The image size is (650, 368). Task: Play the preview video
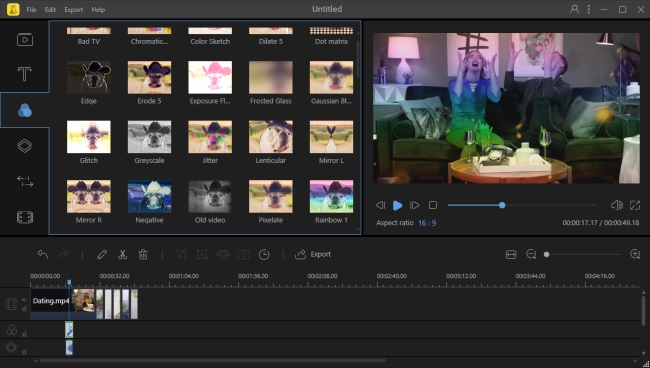pos(397,205)
